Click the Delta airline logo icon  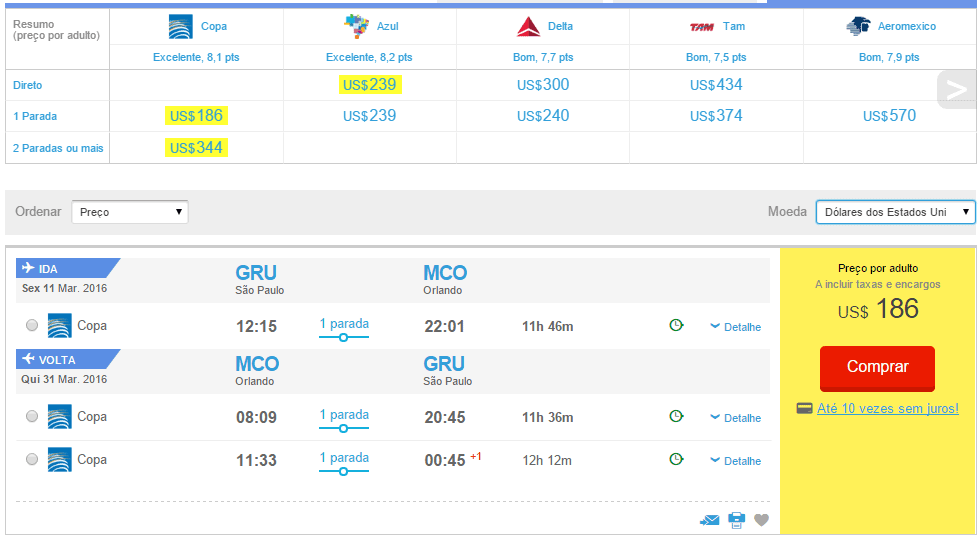point(528,27)
